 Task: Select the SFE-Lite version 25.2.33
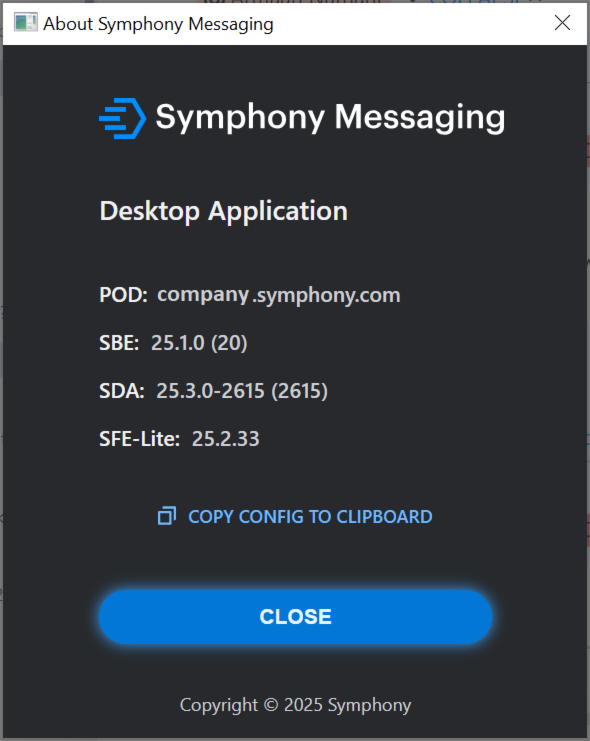[226, 439]
